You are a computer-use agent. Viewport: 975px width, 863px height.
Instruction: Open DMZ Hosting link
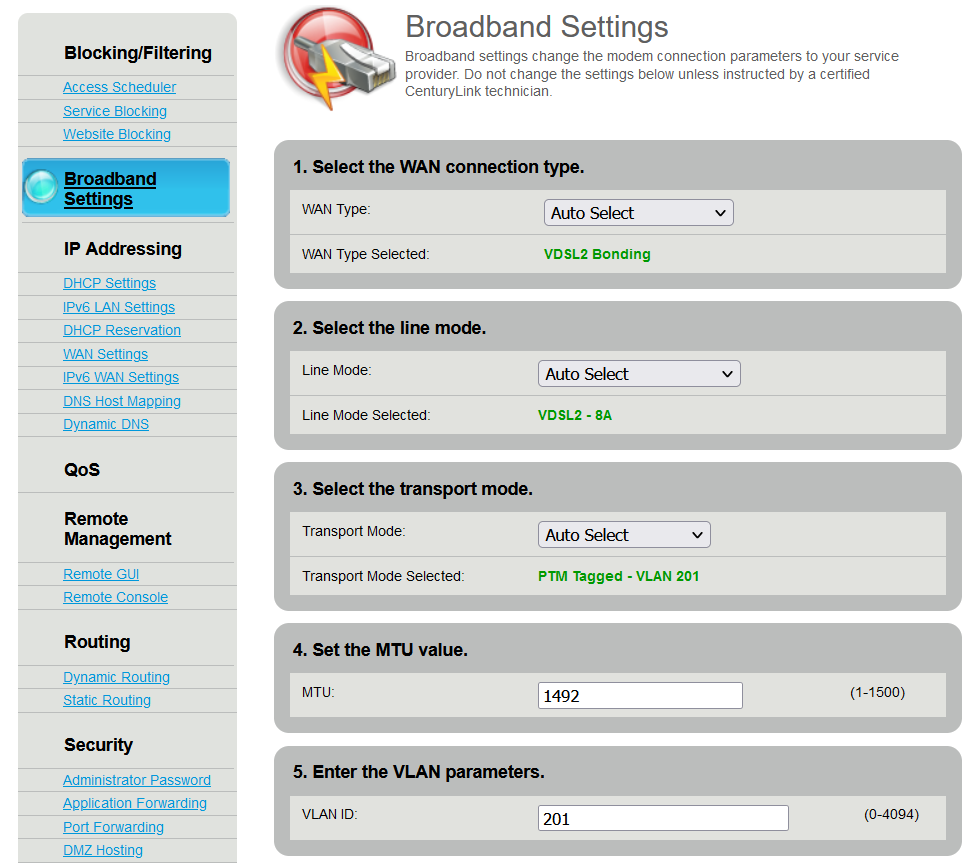[x=103, y=851]
